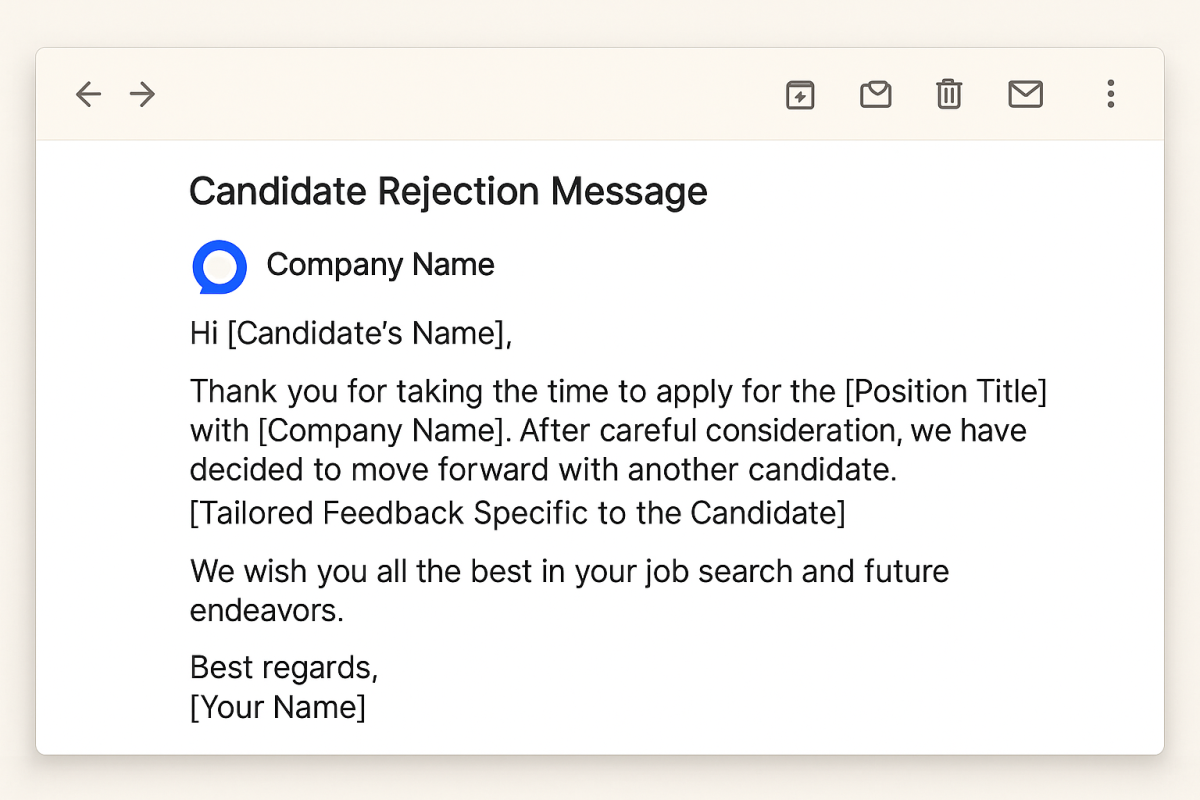Go back using the left arrow
The height and width of the screenshot is (800, 1200).
[88, 94]
